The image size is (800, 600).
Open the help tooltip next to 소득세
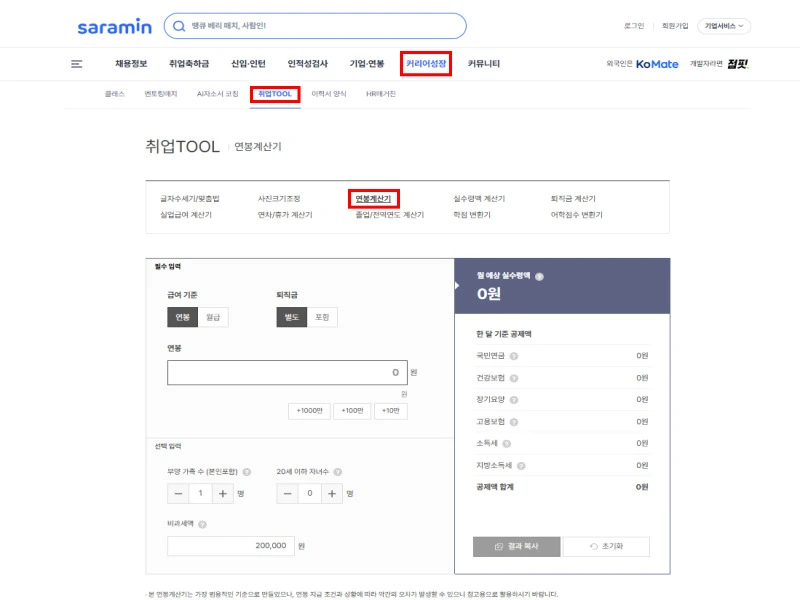tap(506, 443)
